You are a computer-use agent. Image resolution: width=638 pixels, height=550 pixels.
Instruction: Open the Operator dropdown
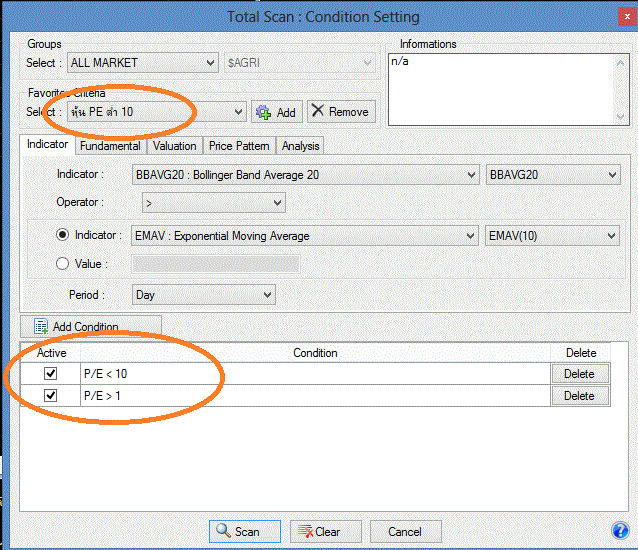coord(214,203)
